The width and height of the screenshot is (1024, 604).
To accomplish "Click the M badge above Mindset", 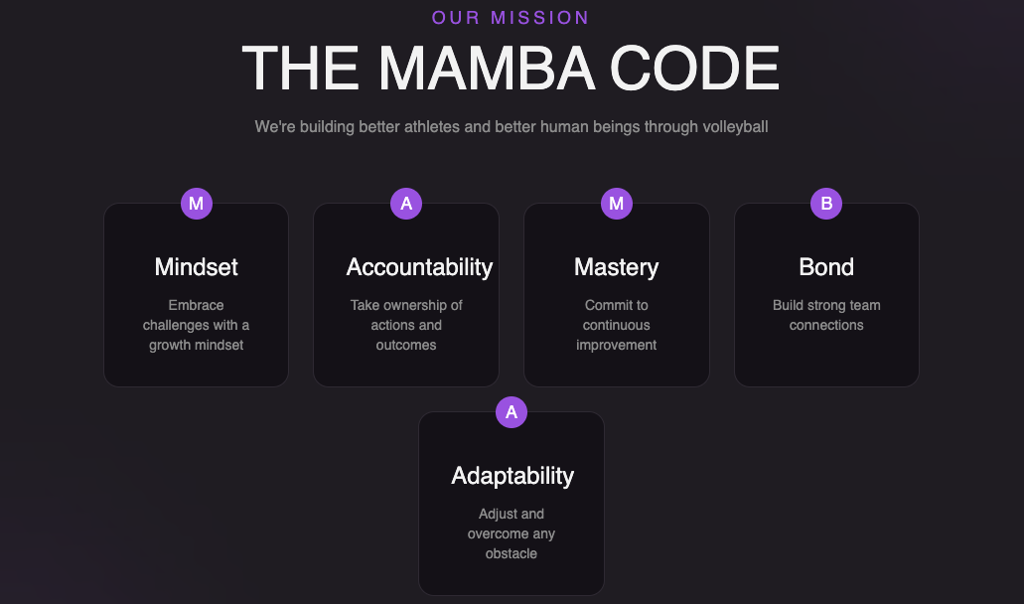I will tap(196, 204).
